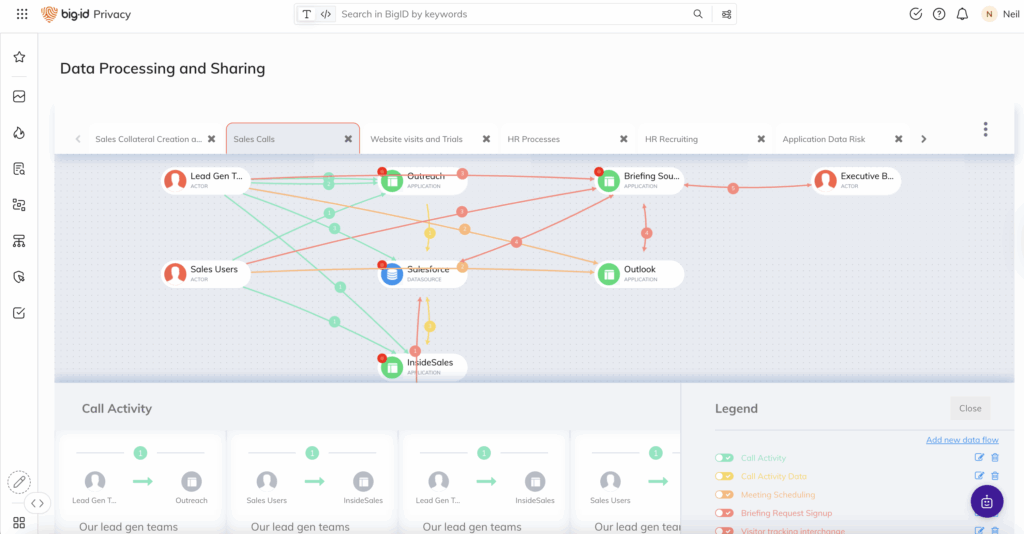Select the Outreach application node
The height and width of the screenshot is (534, 1024).
(423, 180)
